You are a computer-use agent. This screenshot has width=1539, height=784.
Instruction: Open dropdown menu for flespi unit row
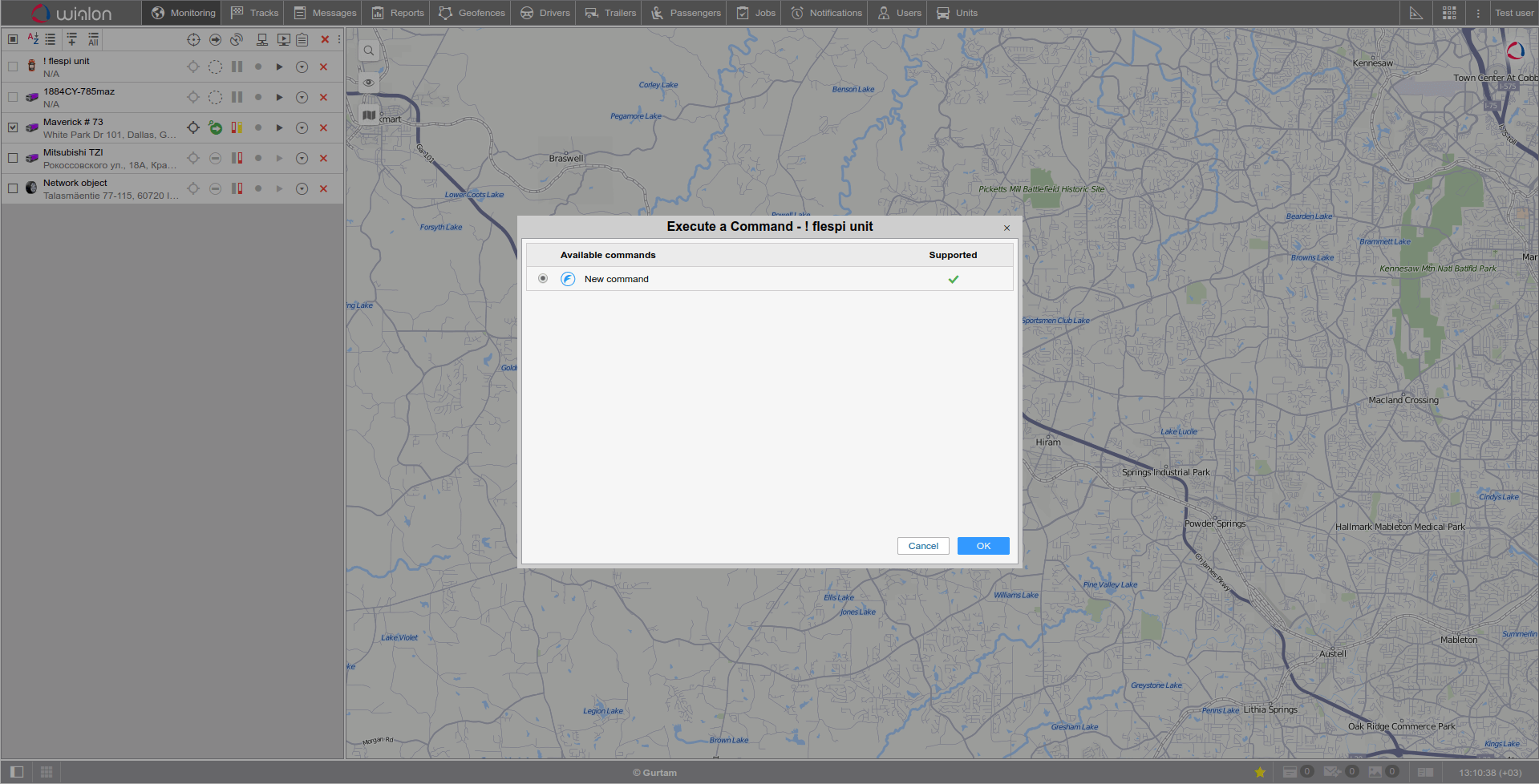coord(302,67)
